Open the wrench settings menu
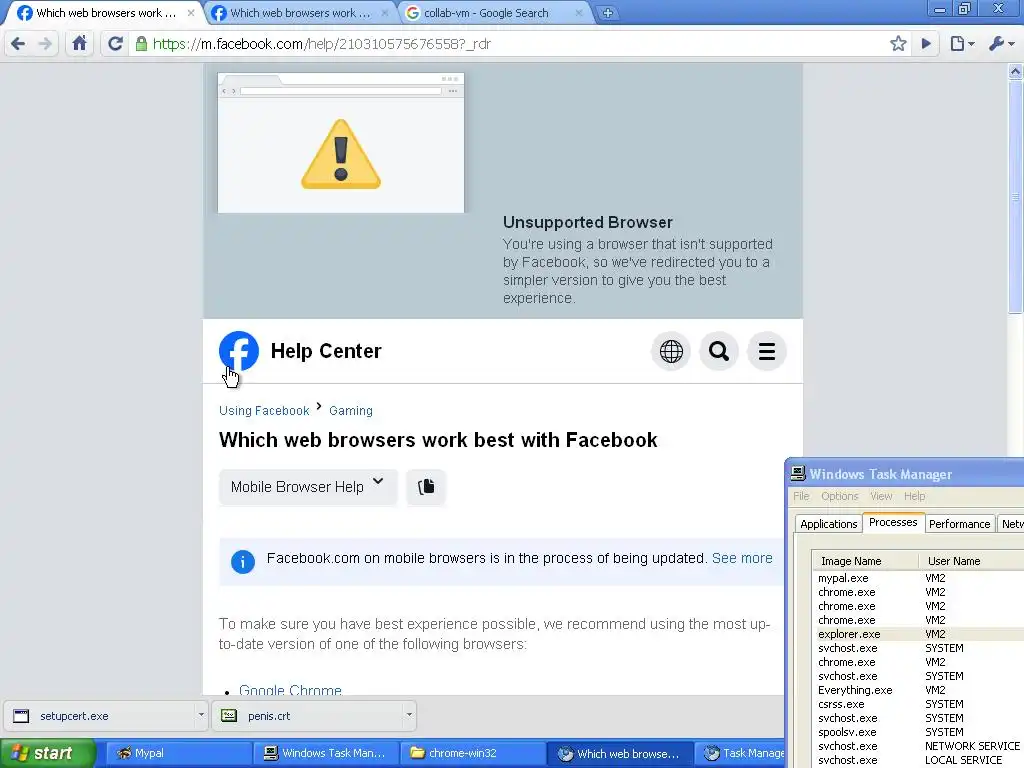The width and height of the screenshot is (1024, 768). click(x=1001, y=44)
